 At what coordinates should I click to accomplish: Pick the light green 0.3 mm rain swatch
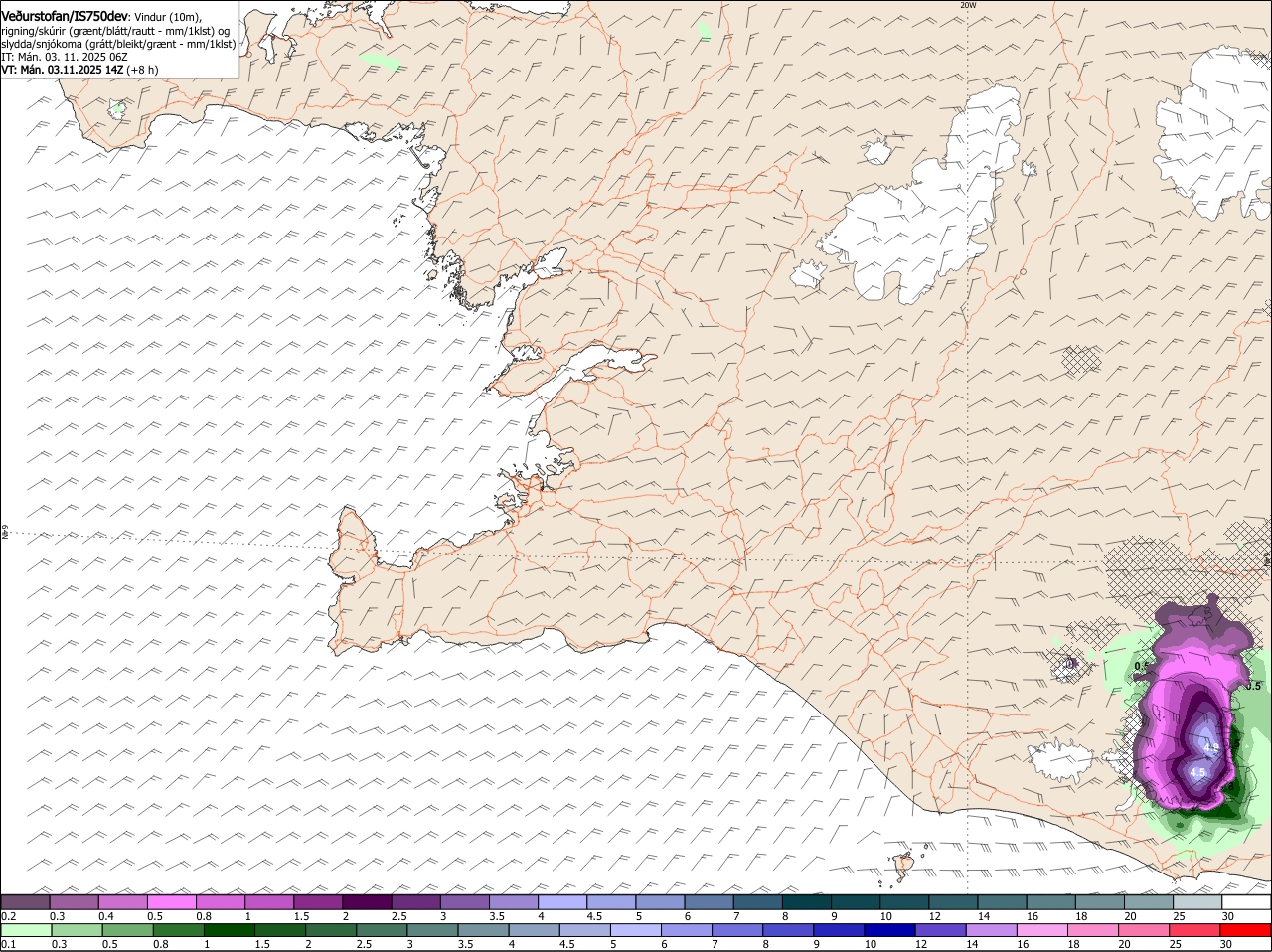coord(76,930)
